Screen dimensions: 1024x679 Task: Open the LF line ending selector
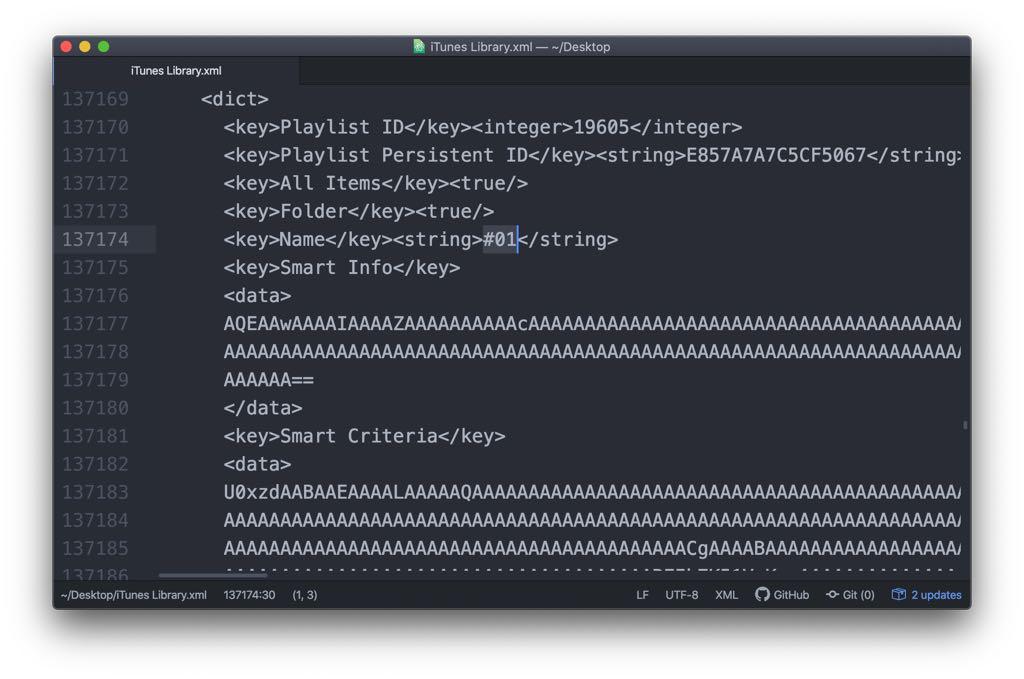pyautogui.click(x=642, y=595)
